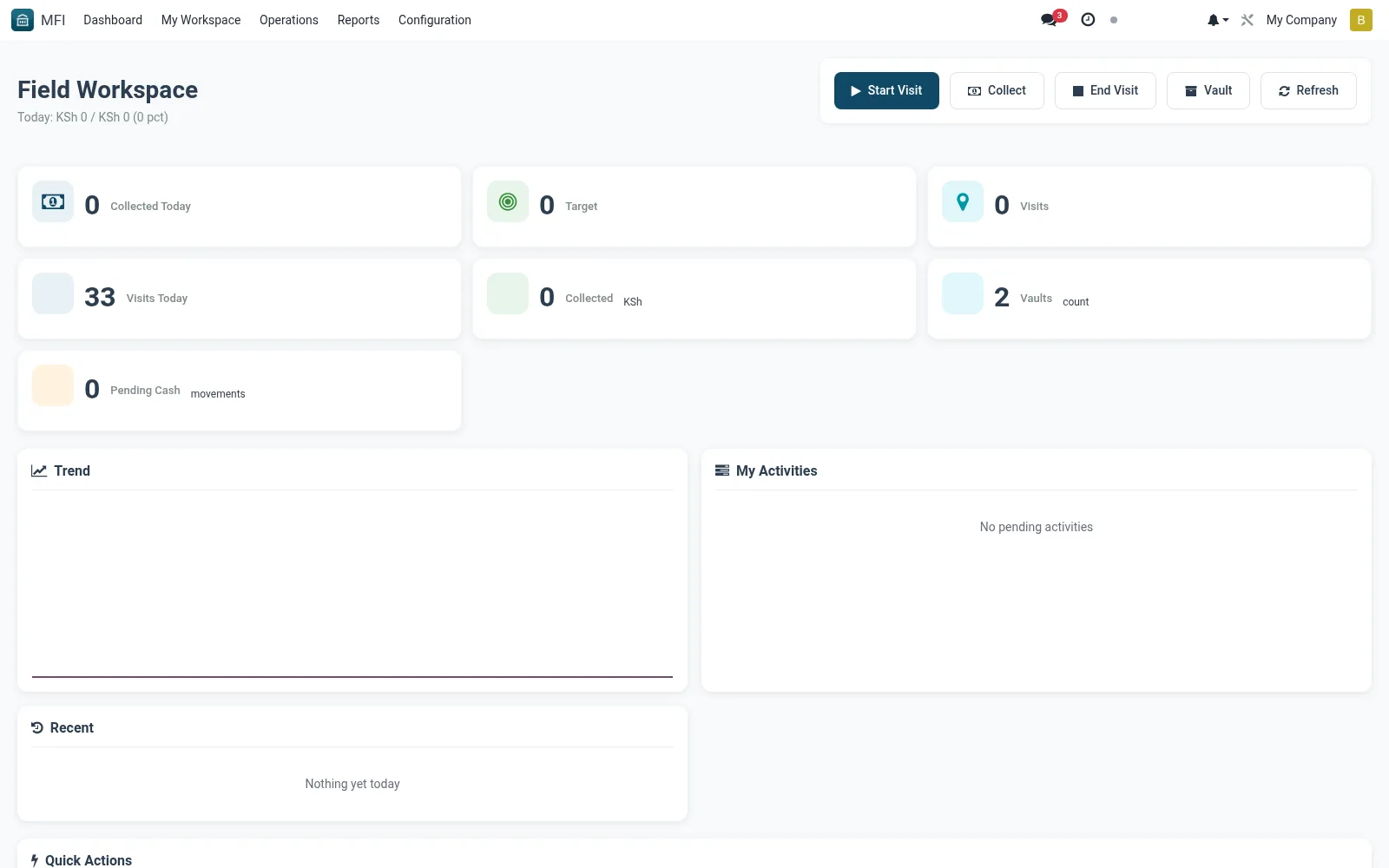1389x868 pixels.
Task: Open the Pending Cash movements card
Action: coord(240,391)
